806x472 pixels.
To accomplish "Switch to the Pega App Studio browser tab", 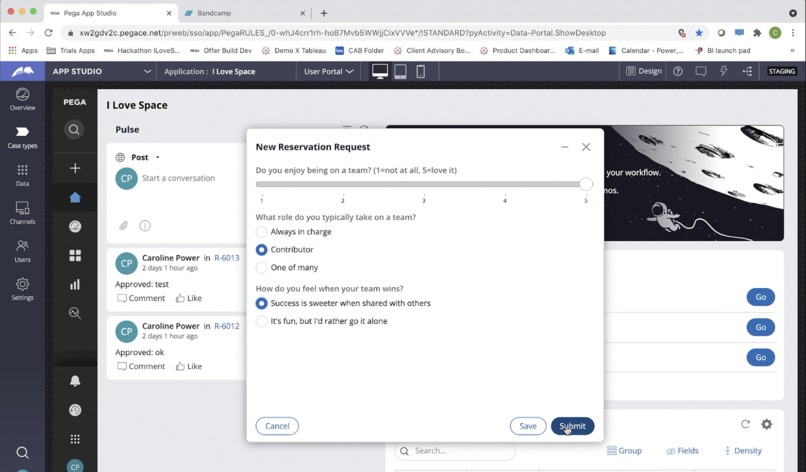I will pos(111,13).
